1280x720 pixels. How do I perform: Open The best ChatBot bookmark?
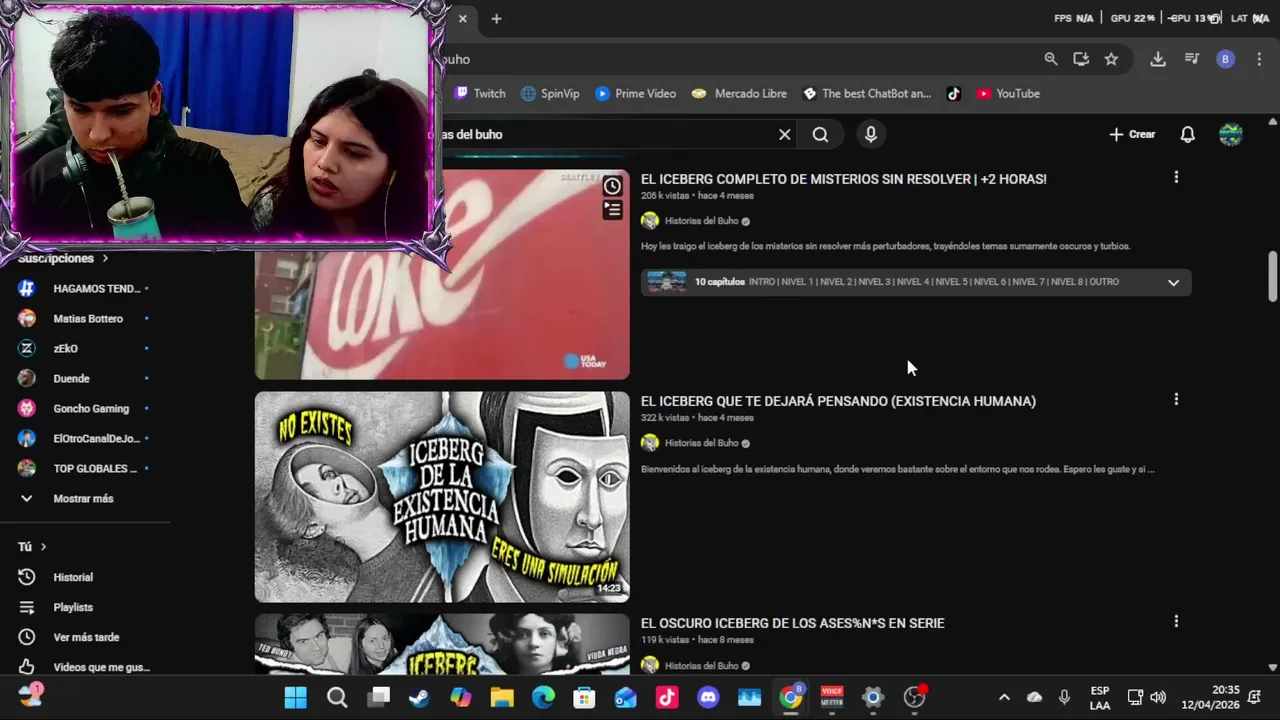[x=867, y=93]
